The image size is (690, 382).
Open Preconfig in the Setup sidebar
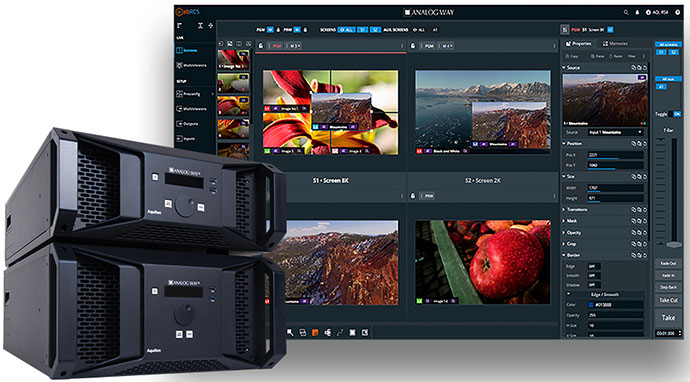click(188, 94)
